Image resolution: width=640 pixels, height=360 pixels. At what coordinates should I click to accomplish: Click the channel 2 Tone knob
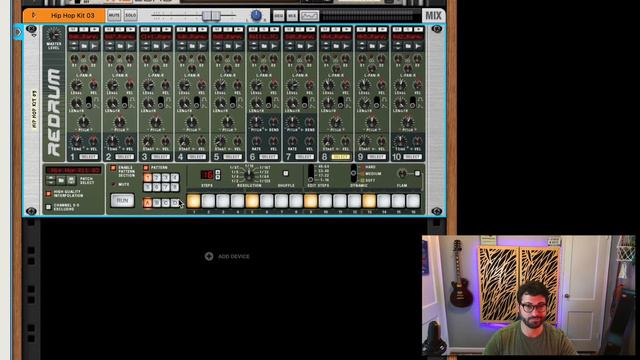[x=113, y=142]
